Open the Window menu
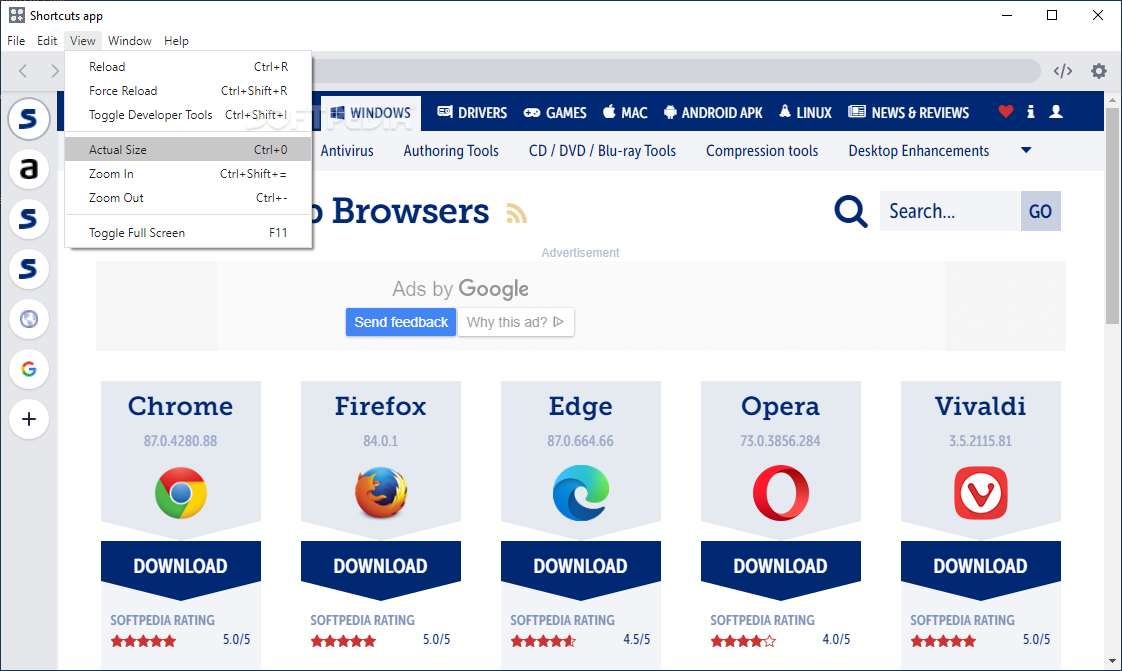 tap(130, 41)
